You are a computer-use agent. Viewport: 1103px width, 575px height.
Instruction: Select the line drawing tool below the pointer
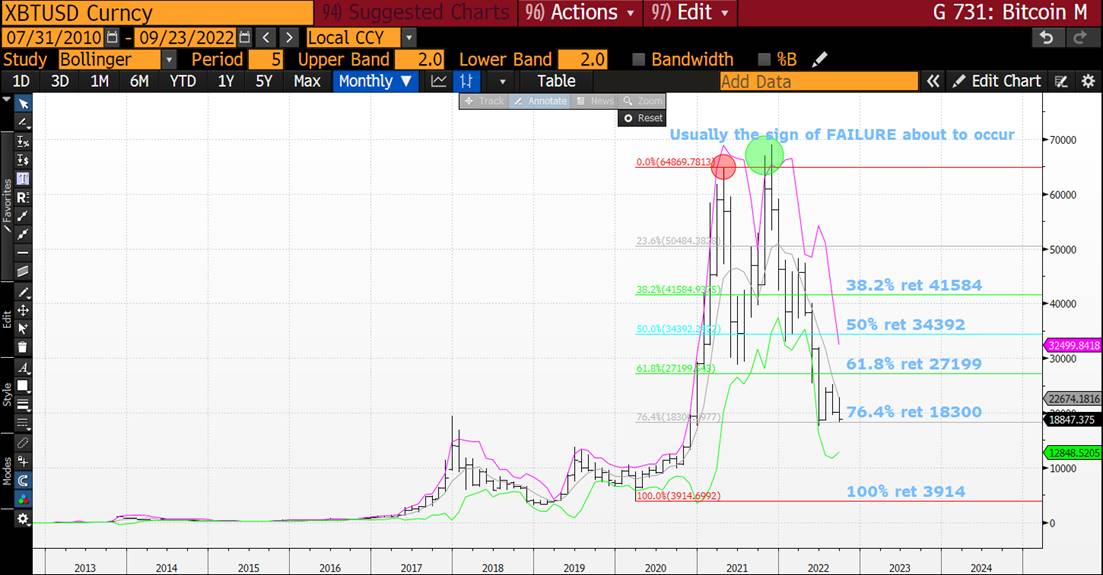tap(23, 122)
